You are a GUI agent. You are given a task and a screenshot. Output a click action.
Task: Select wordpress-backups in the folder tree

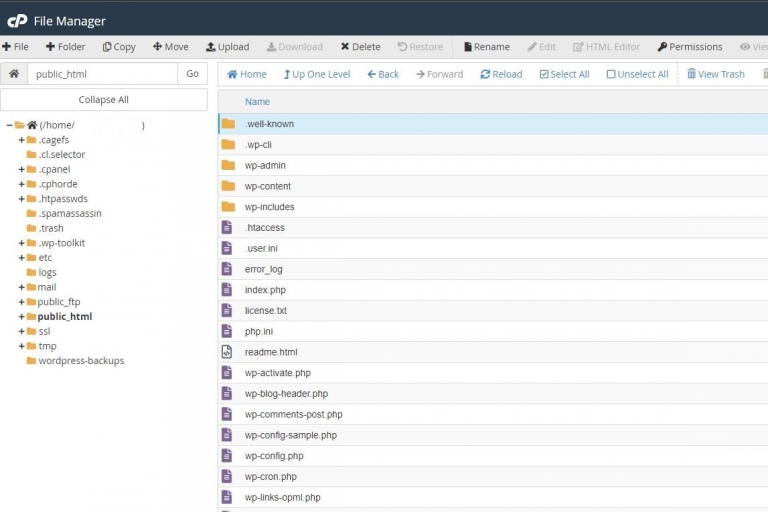81,361
